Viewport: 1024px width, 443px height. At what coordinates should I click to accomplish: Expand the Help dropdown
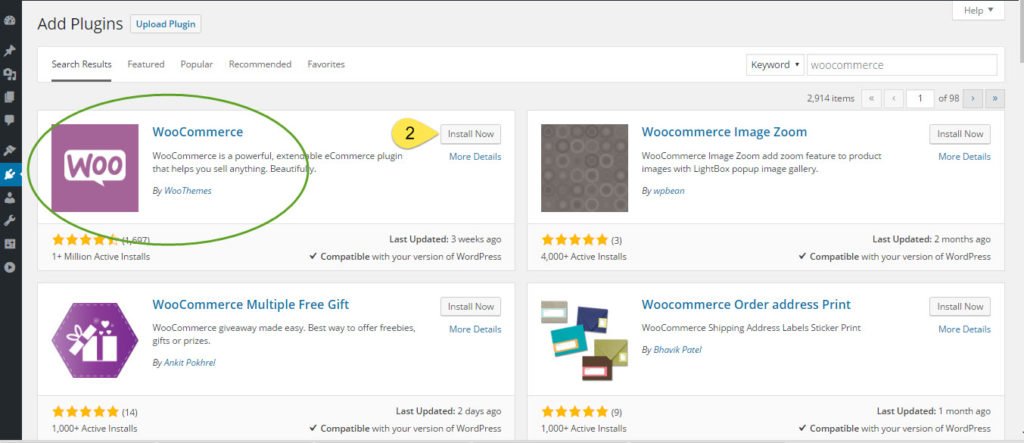coord(978,10)
